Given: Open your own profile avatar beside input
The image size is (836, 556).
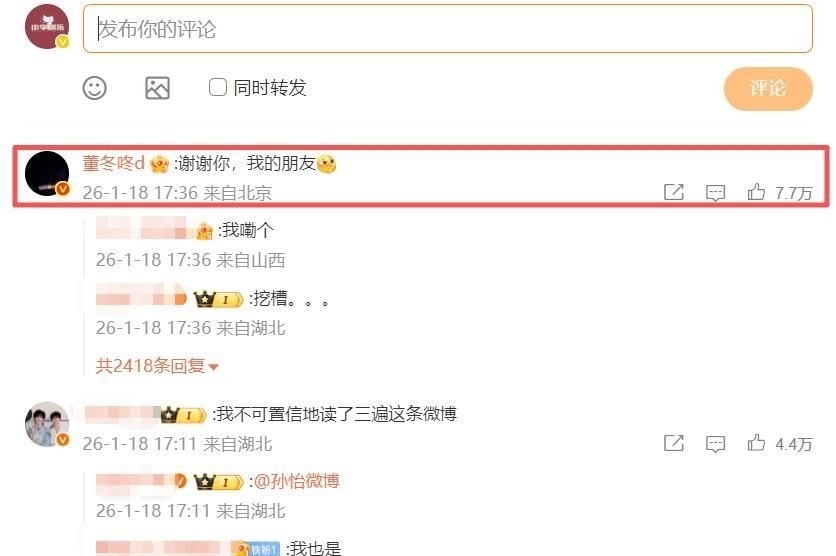Looking at the screenshot, I should (47, 27).
